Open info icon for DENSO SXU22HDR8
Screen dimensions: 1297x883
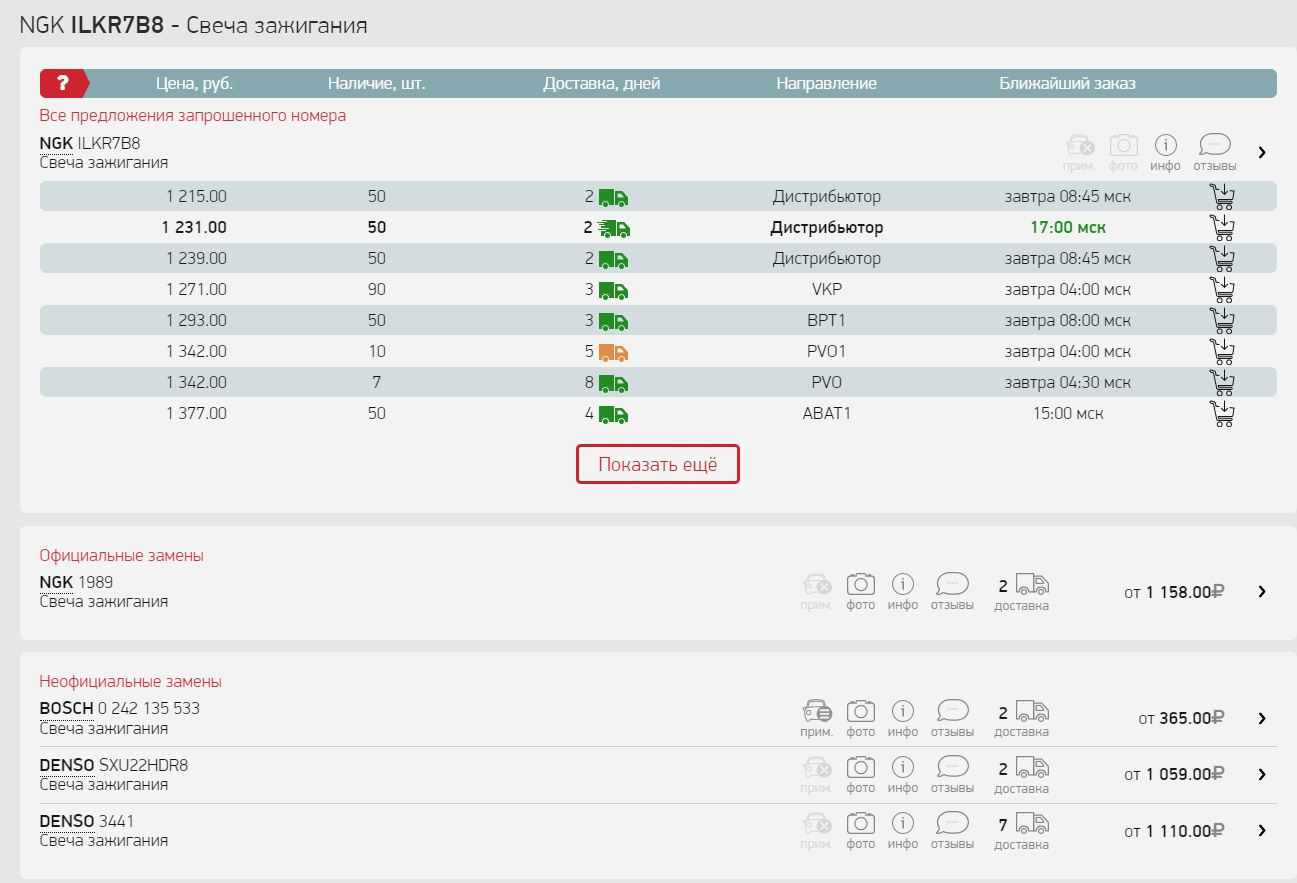(x=902, y=775)
